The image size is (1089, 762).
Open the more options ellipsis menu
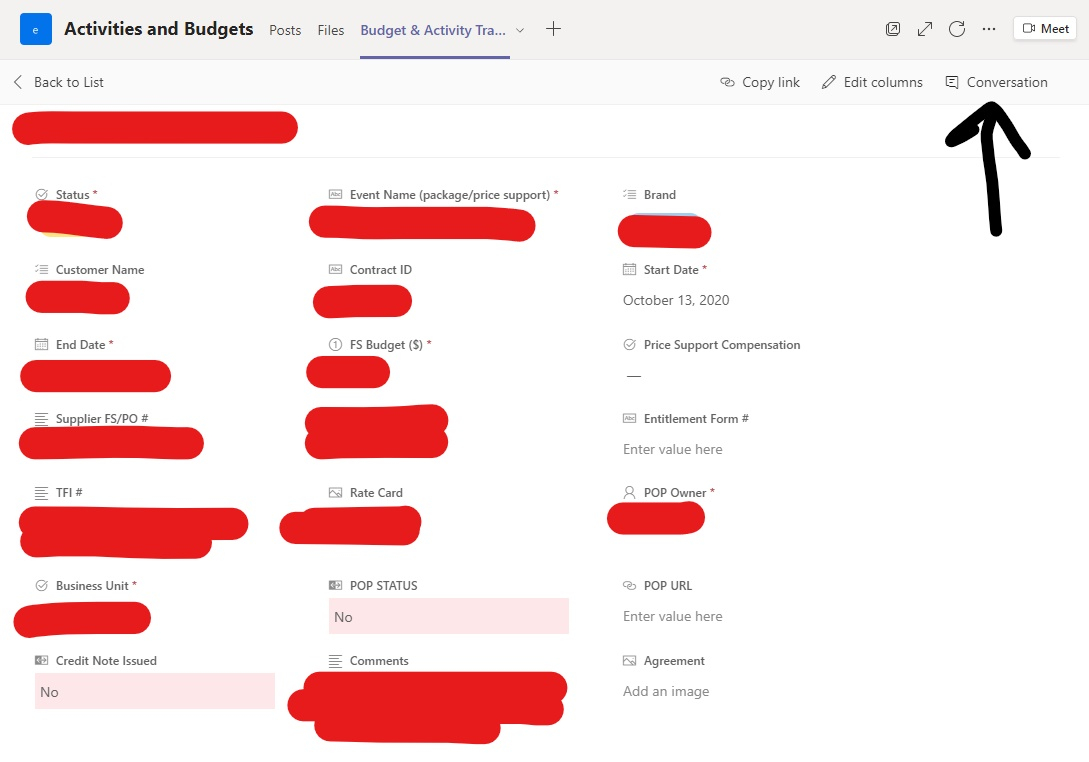pos(988,29)
